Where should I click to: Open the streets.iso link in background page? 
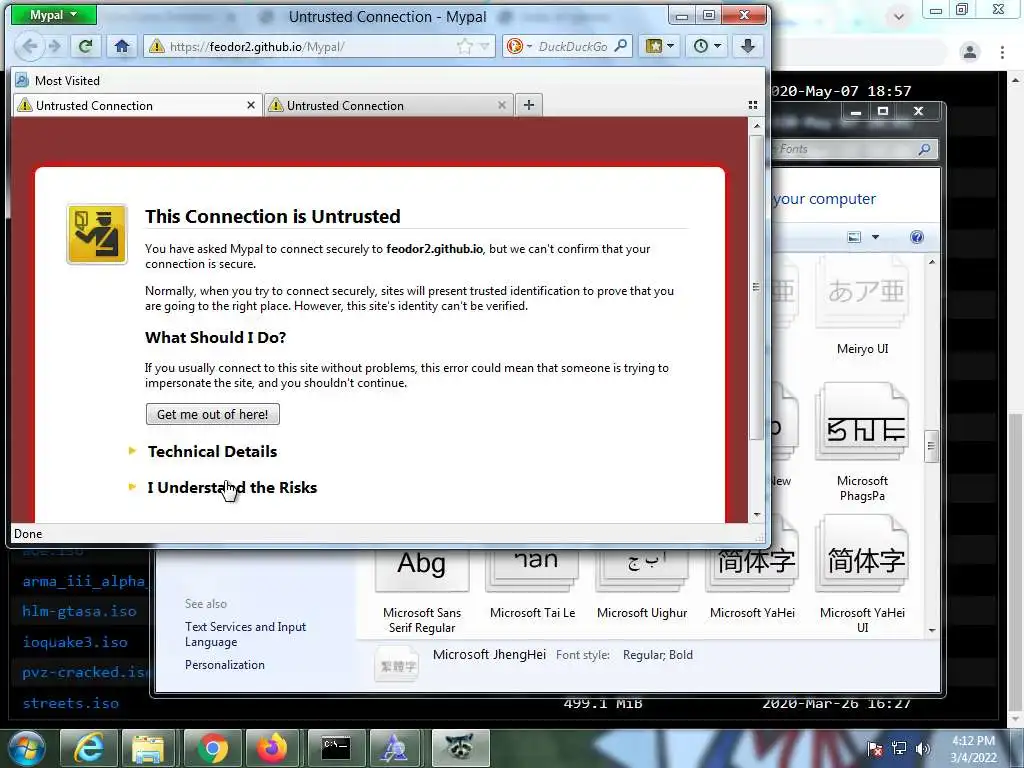click(71, 703)
